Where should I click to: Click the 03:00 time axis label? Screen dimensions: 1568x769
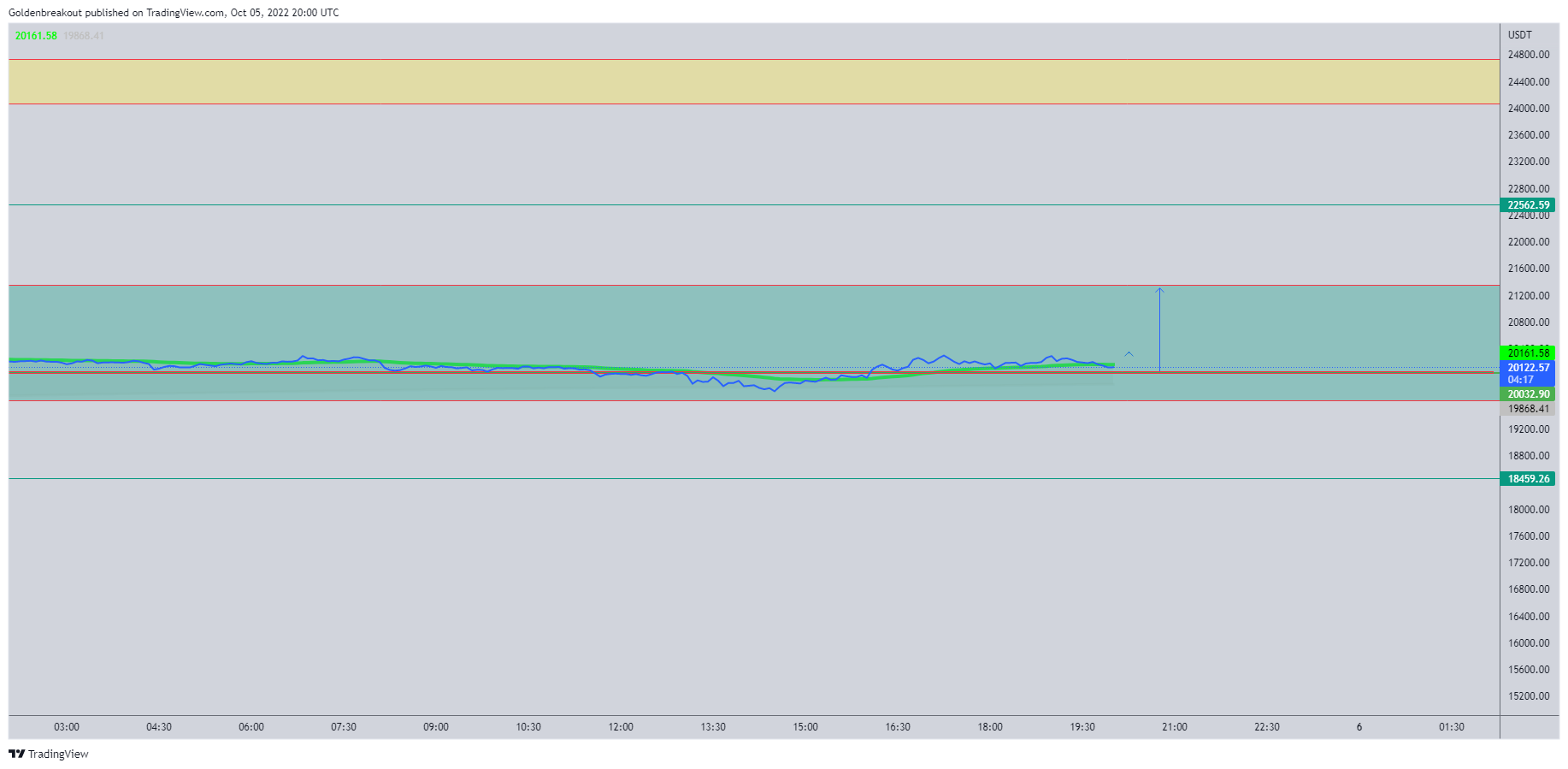(67, 727)
